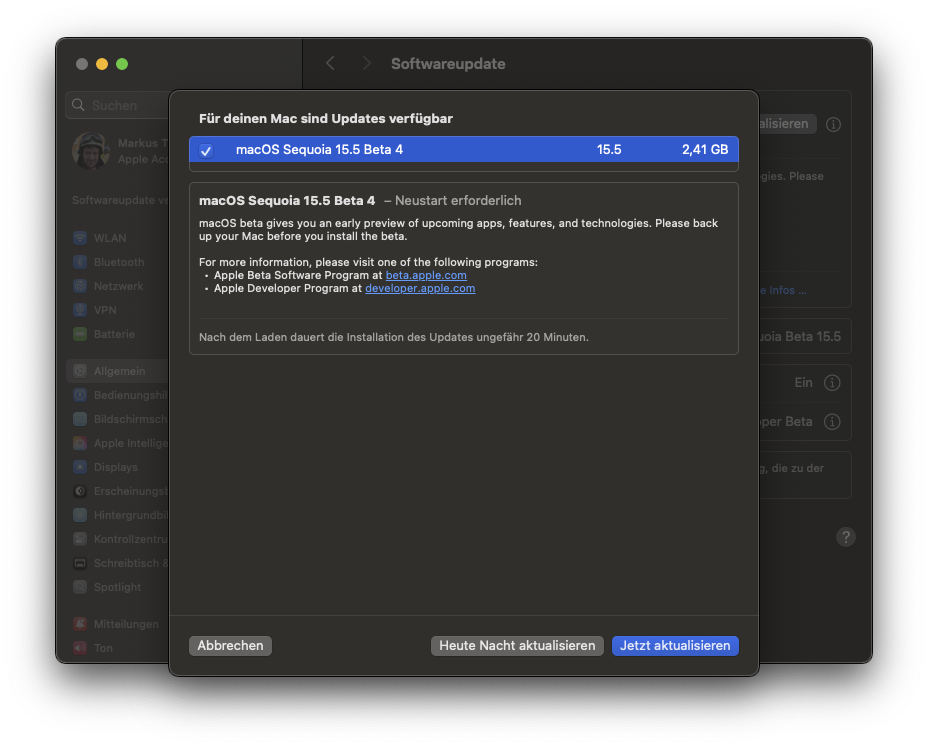Open the Allgemein settings label
The width and height of the screenshot is (928, 750).
pyautogui.click(x=120, y=371)
